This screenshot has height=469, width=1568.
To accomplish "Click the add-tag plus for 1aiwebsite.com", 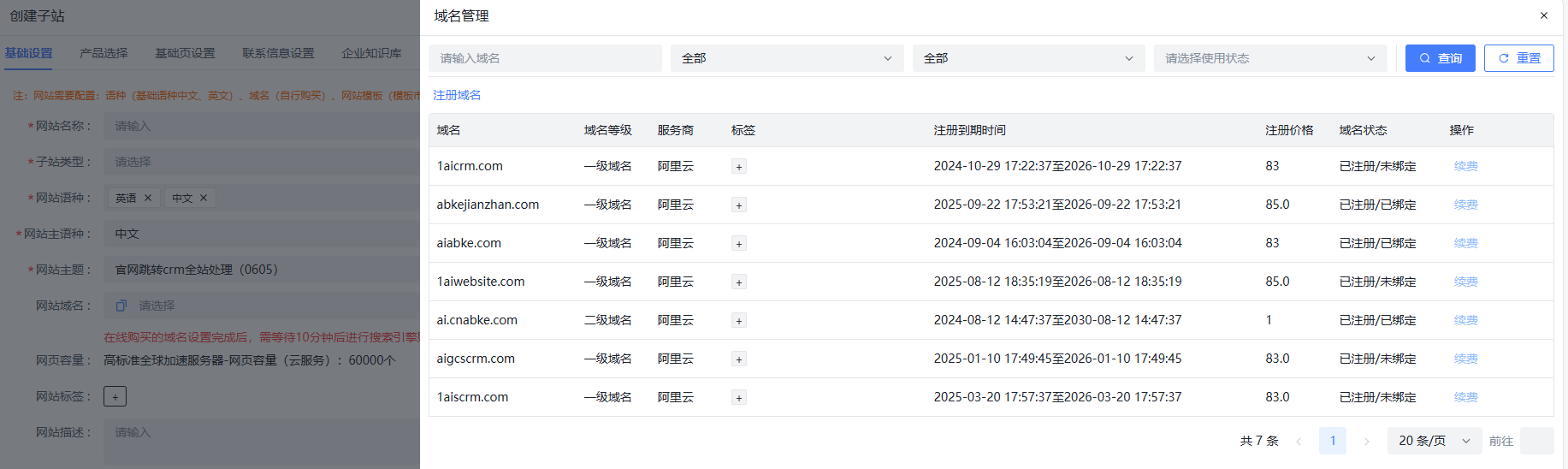I will (739, 282).
